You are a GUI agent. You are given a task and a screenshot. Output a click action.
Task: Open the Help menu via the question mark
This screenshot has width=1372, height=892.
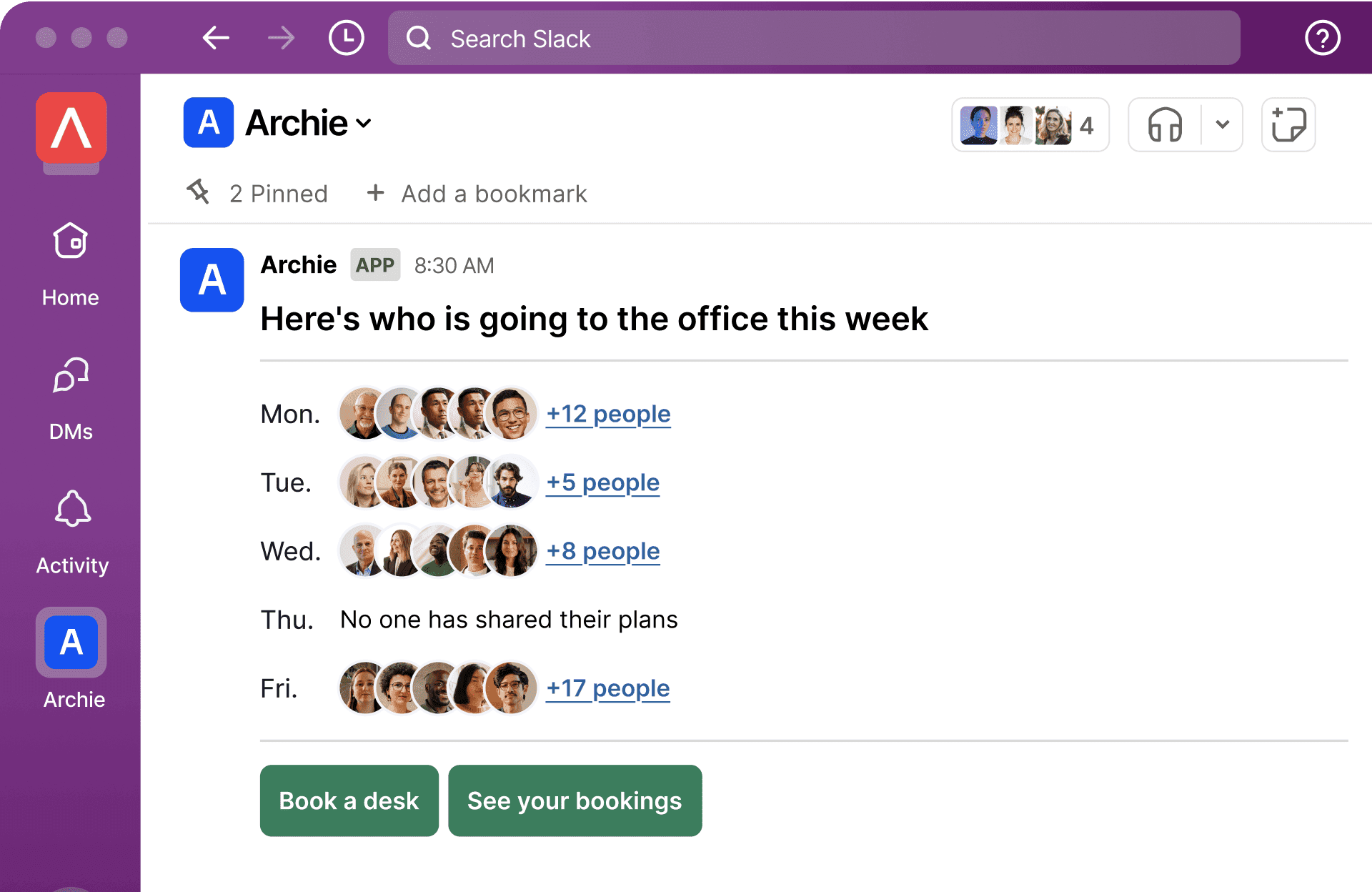point(1322,38)
